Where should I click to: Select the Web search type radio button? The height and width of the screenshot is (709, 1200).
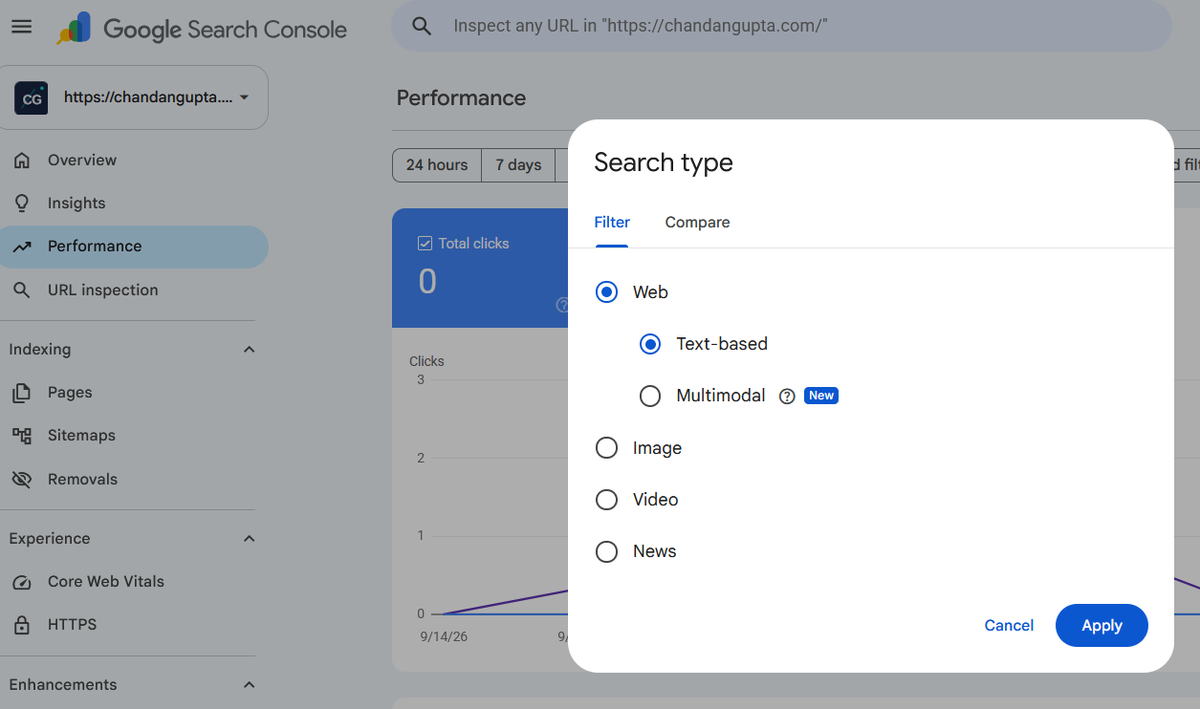606,292
